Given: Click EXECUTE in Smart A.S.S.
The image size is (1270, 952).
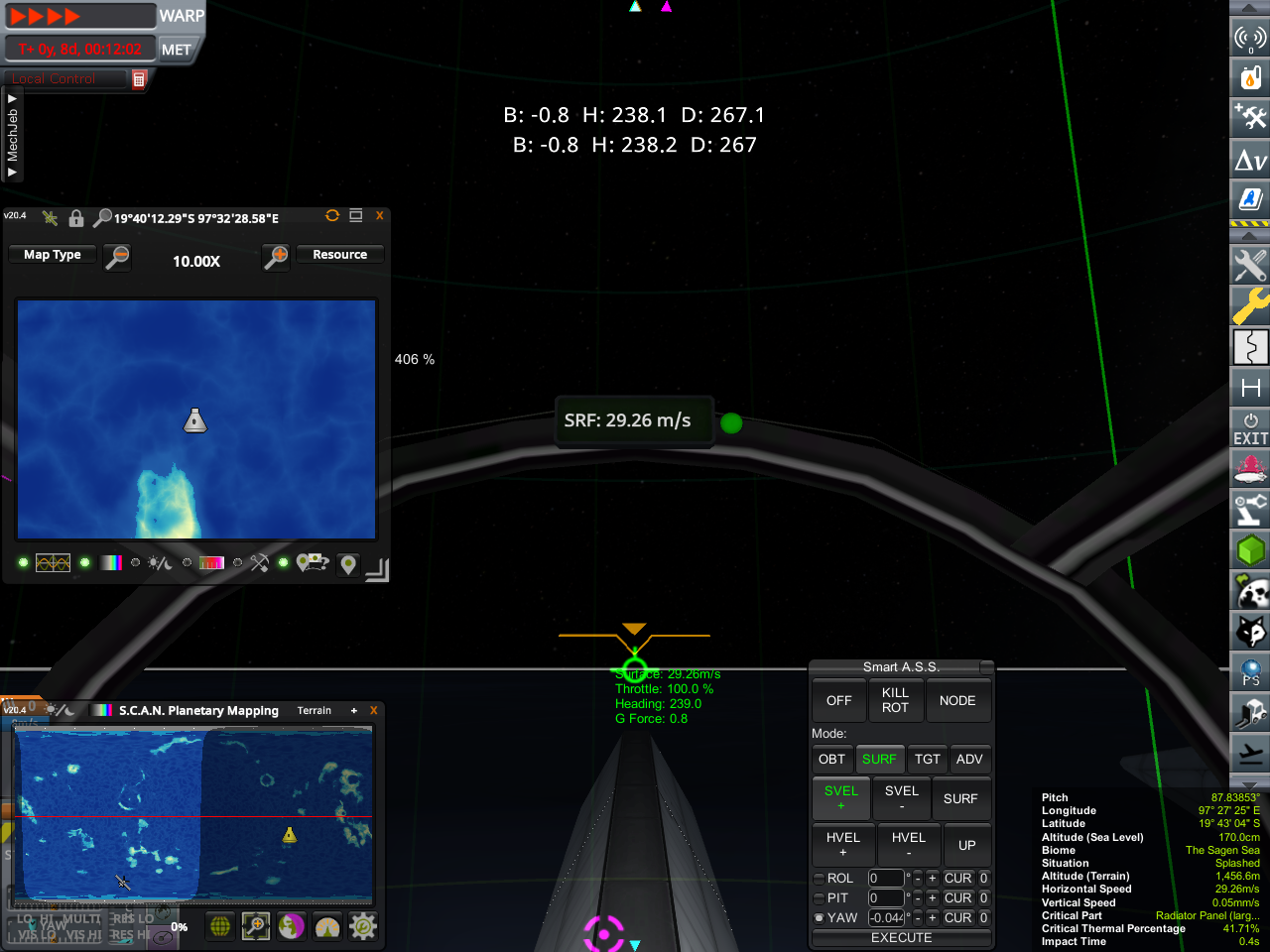Looking at the screenshot, I should 902,937.
